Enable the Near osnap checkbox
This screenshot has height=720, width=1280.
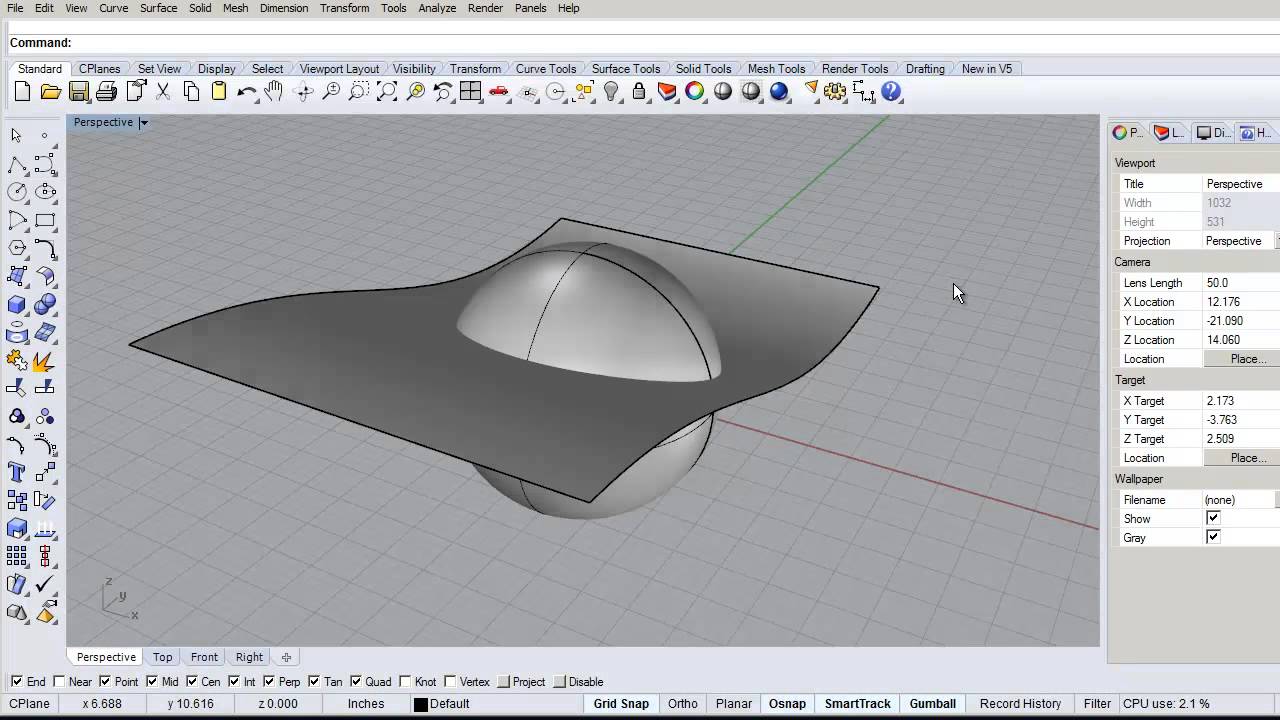pyautogui.click(x=59, y=682)
